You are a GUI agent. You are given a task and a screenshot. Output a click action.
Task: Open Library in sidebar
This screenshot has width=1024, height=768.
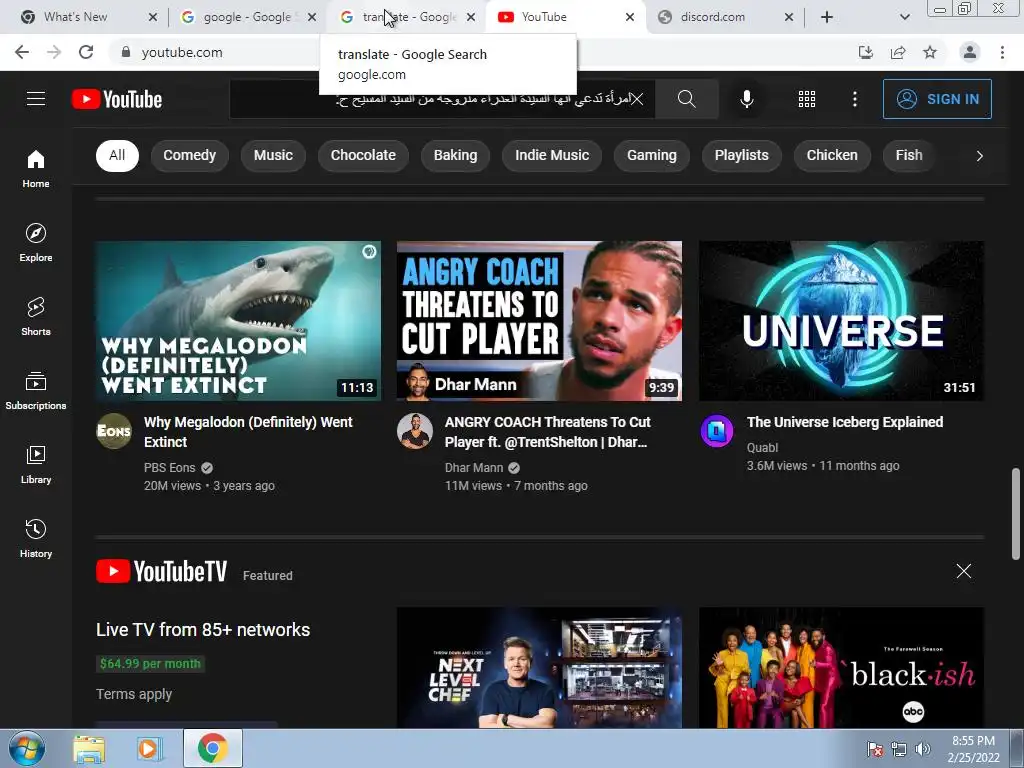click(x=36, y=464)
